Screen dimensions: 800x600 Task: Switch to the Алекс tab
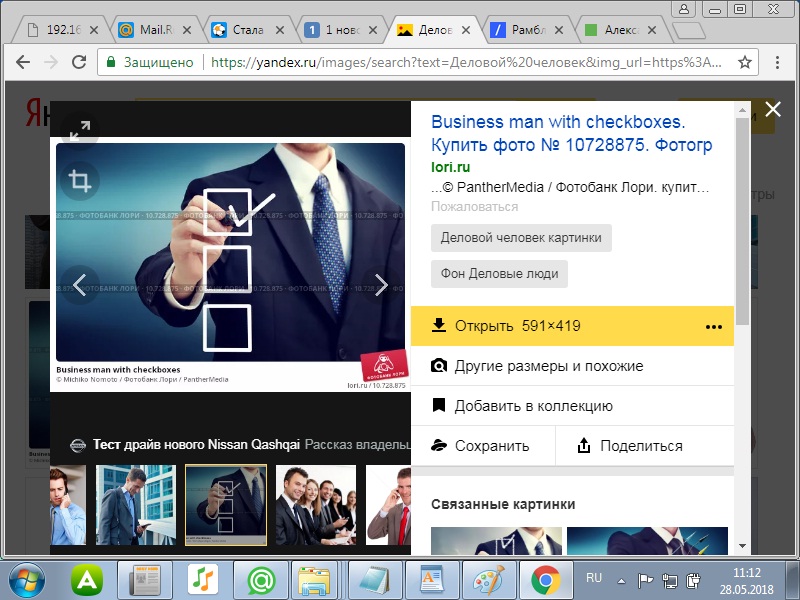(617, 30)
